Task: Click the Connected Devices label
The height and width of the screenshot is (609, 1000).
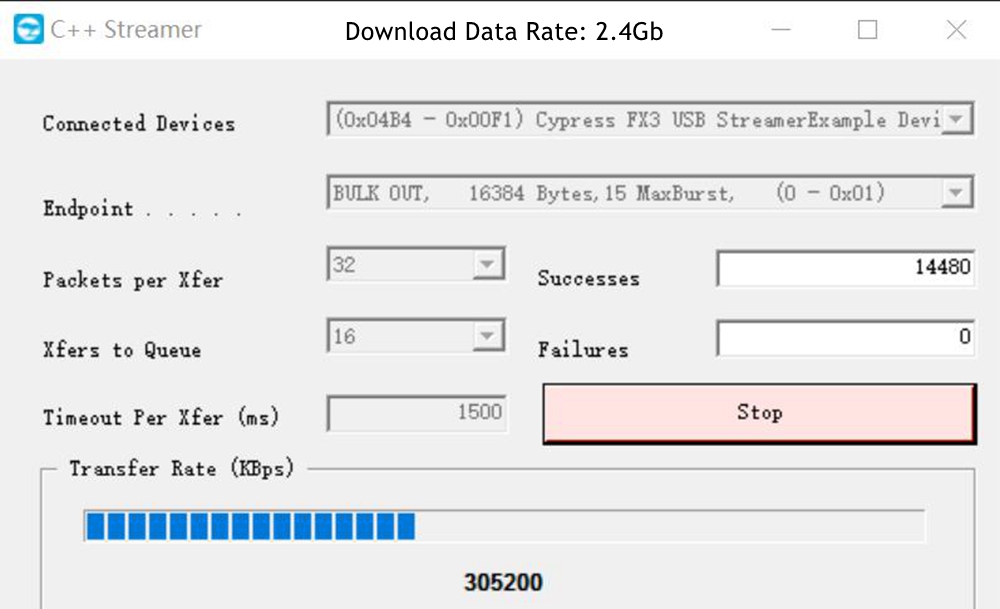Action: click(139, 124)
